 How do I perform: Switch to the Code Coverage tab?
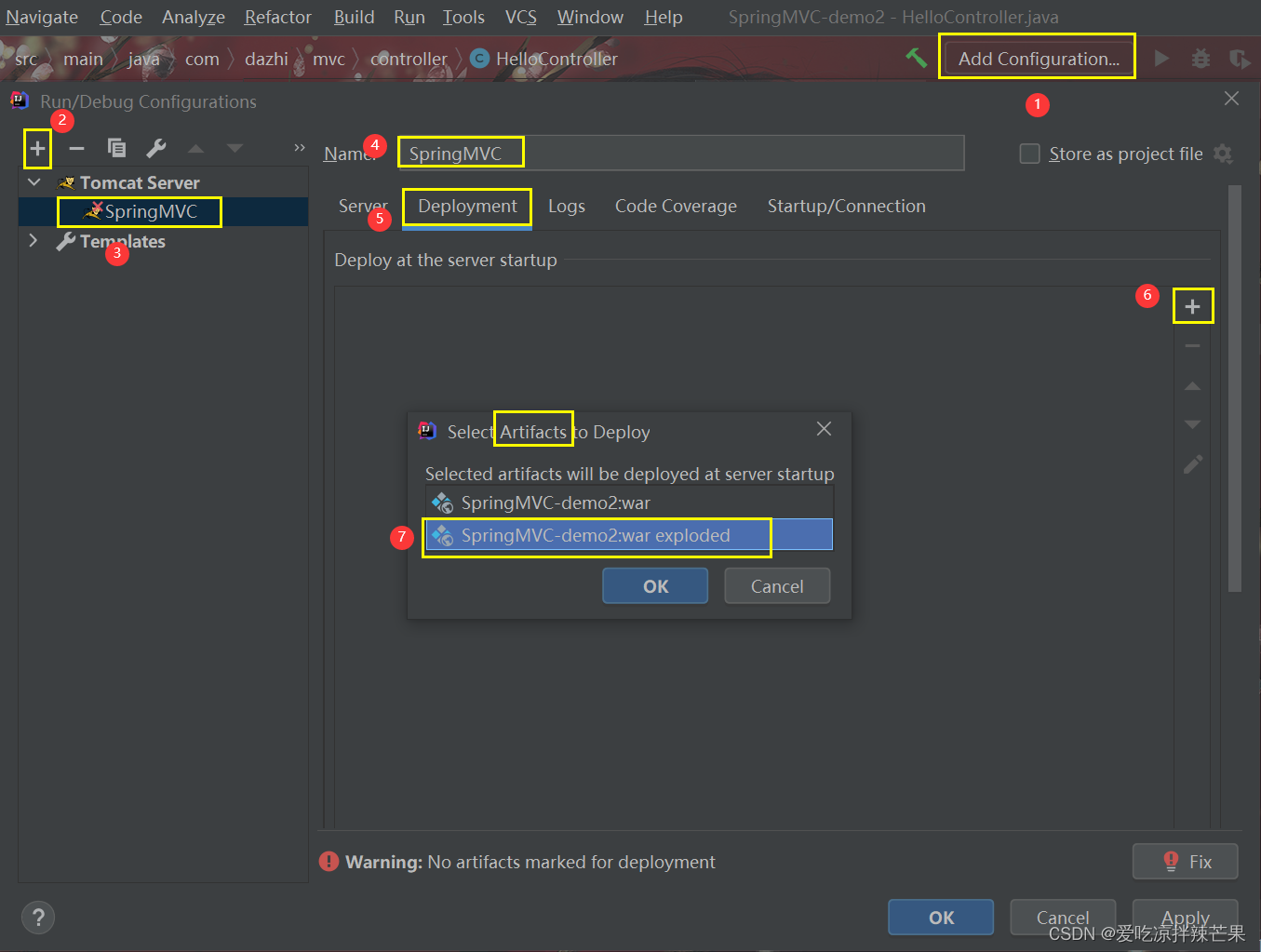pyautogui.click(x=676, y=206)
